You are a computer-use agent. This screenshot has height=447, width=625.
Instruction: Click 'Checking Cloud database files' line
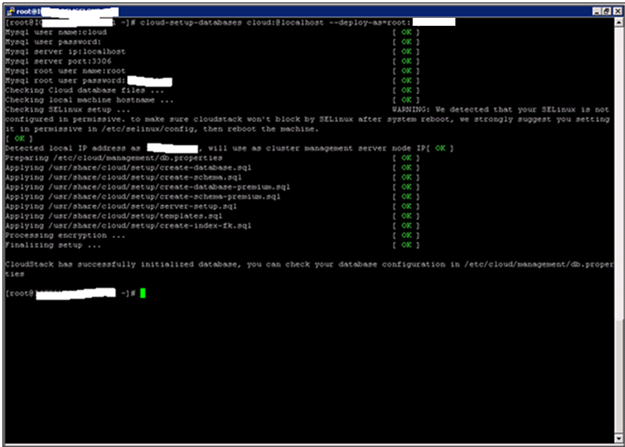point(85,90)
